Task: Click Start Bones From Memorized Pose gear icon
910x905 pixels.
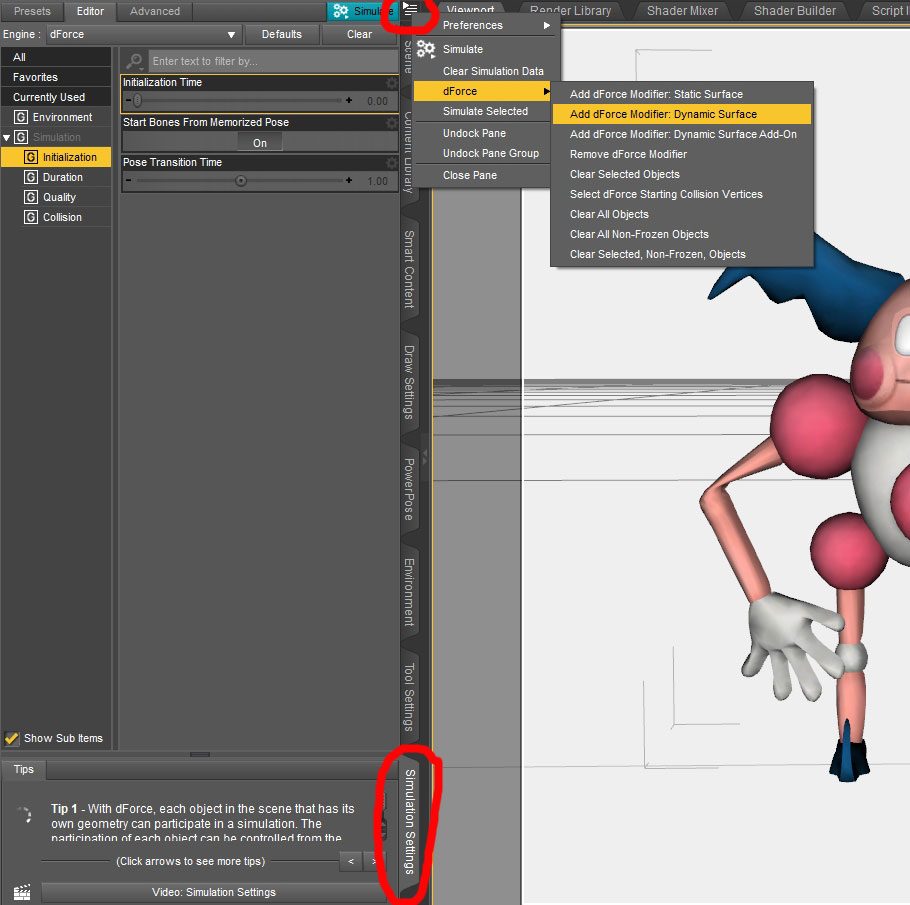Action: [392, 123]
